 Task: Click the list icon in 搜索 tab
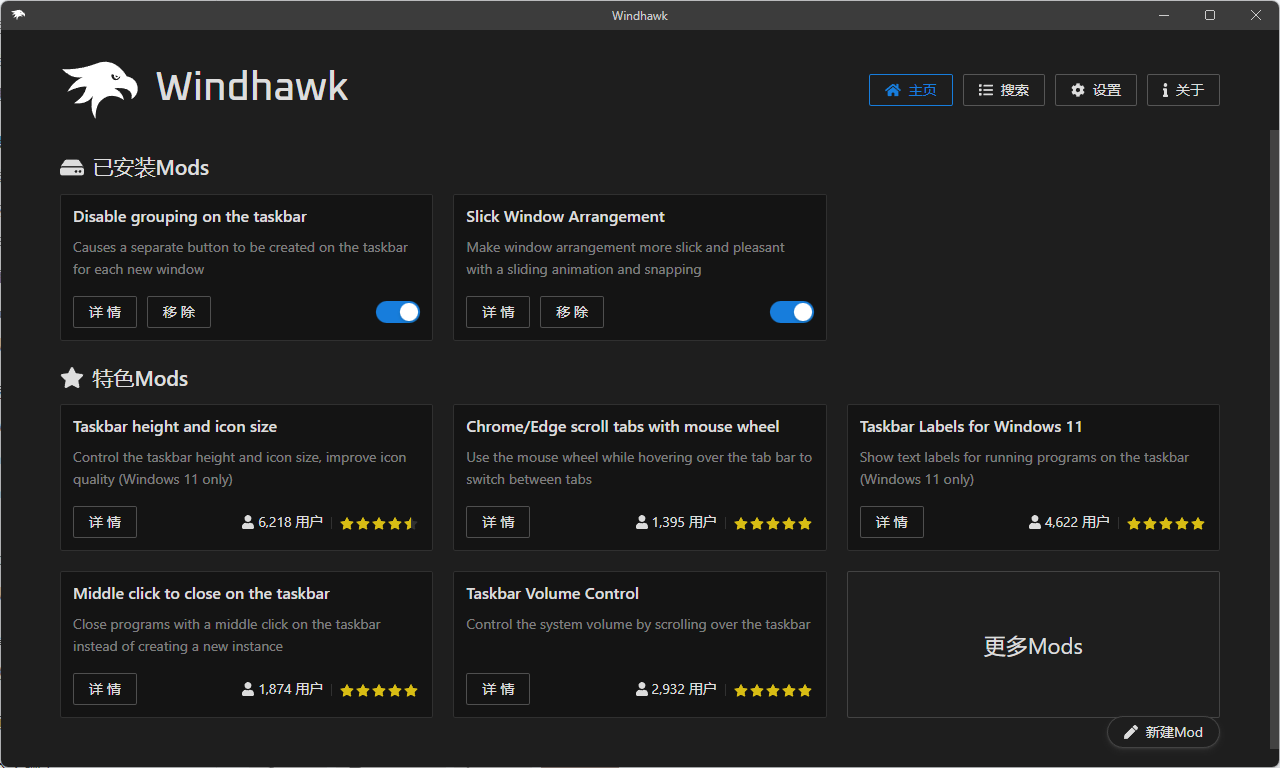point(985,90)
